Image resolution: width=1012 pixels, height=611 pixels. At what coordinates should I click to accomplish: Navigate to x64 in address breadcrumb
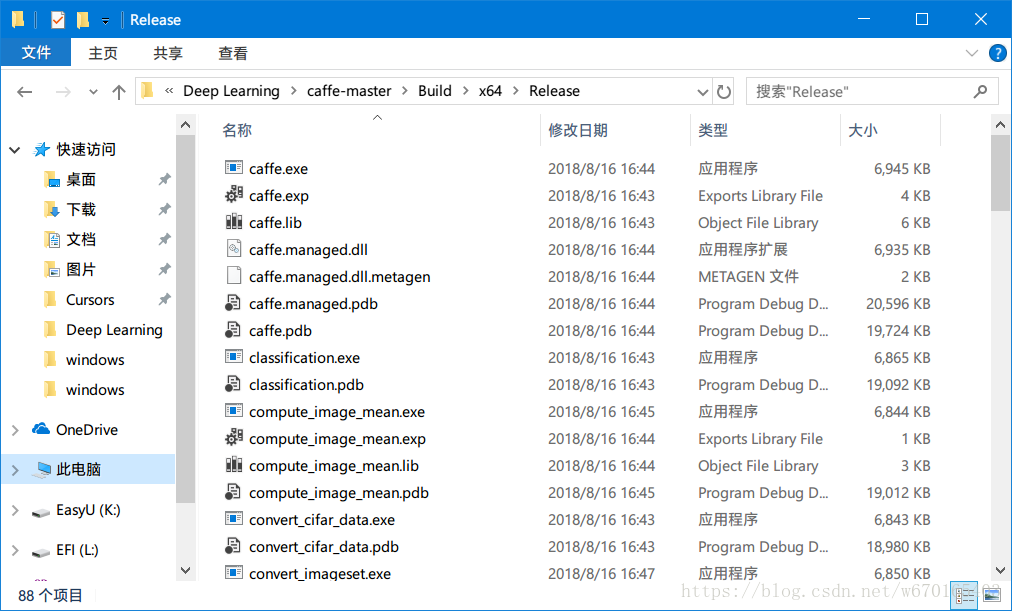[x=491, y=91]
